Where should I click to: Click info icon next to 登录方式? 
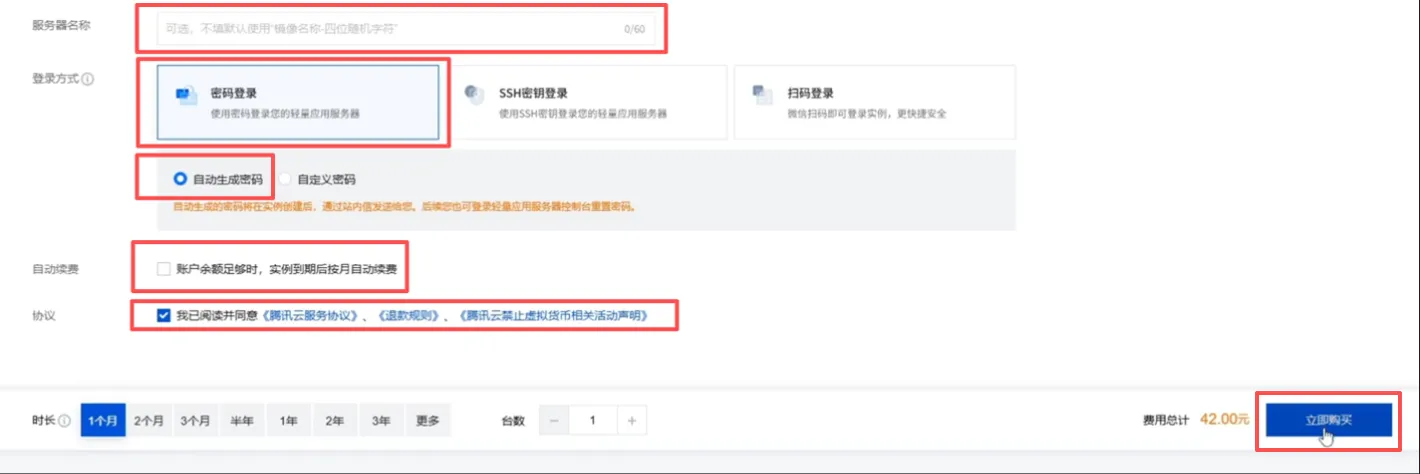[x=87, y=79]
